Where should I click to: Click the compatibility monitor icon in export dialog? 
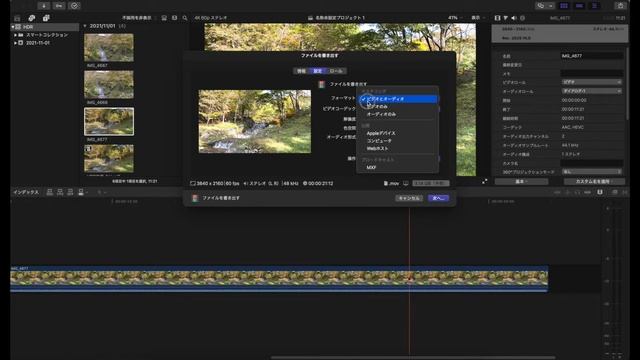tap(406, 184)
